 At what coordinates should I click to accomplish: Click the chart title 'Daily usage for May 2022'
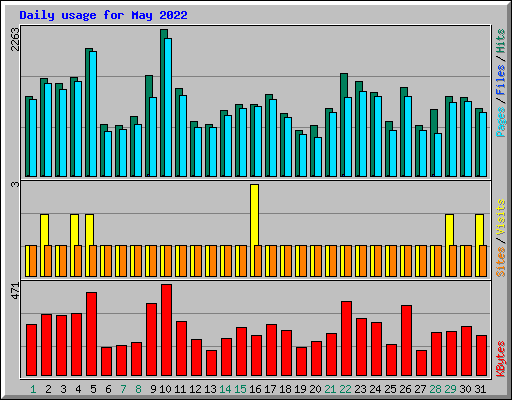[x=103, y=15]
